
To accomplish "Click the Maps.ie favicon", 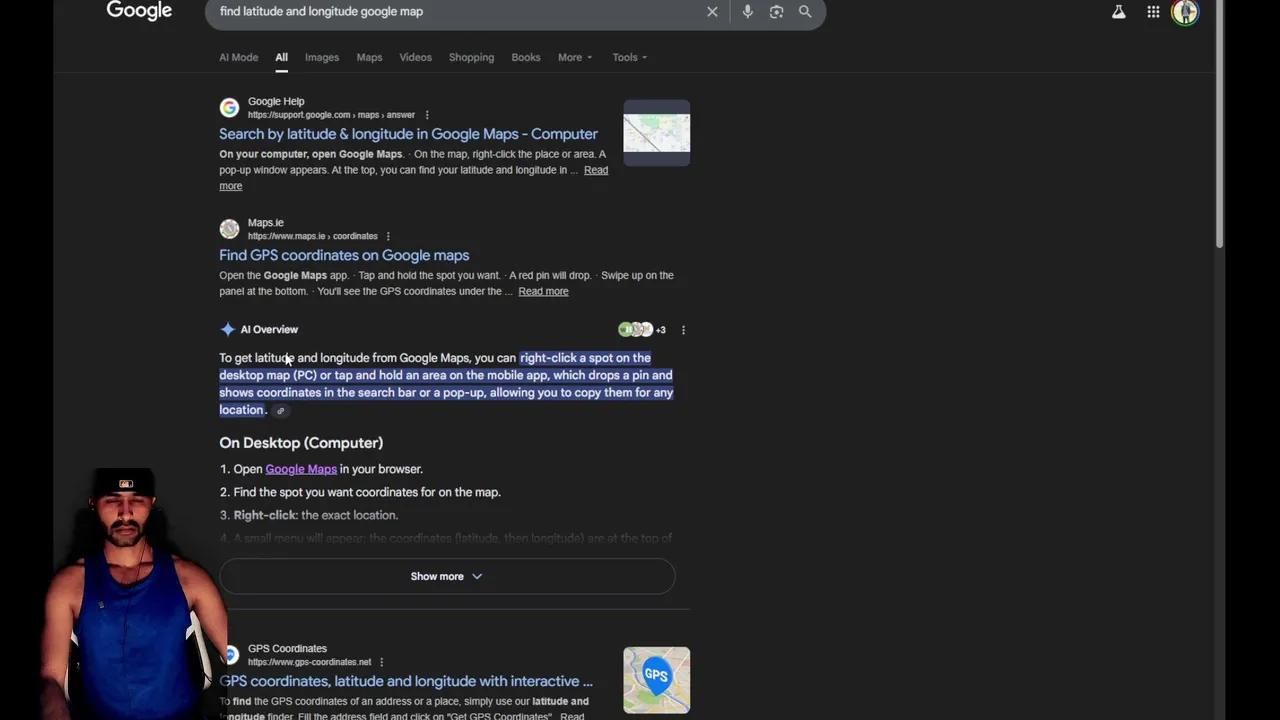I will pos(229,229).
